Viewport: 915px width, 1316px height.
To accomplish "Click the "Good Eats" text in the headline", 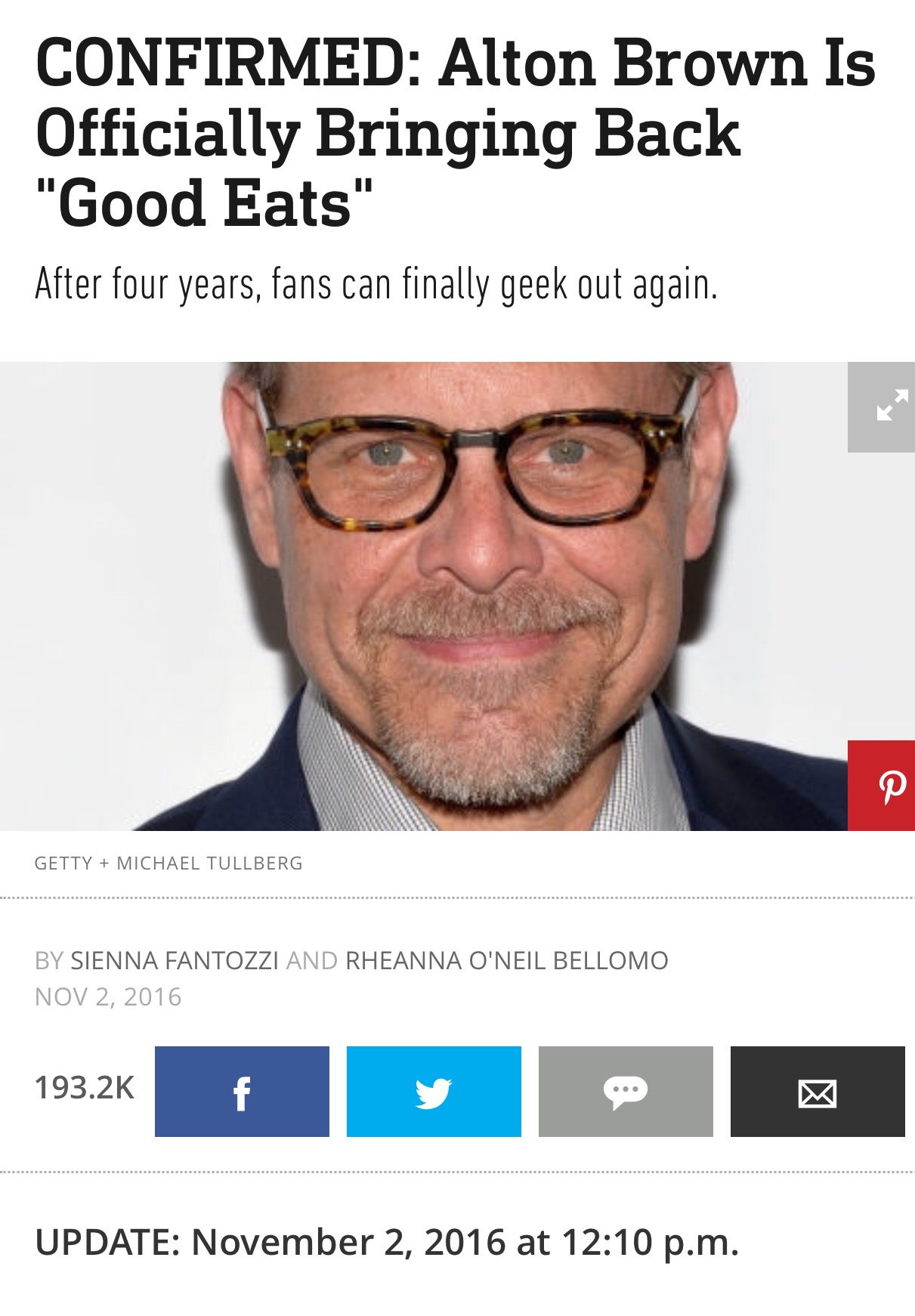I will point(204,204).
